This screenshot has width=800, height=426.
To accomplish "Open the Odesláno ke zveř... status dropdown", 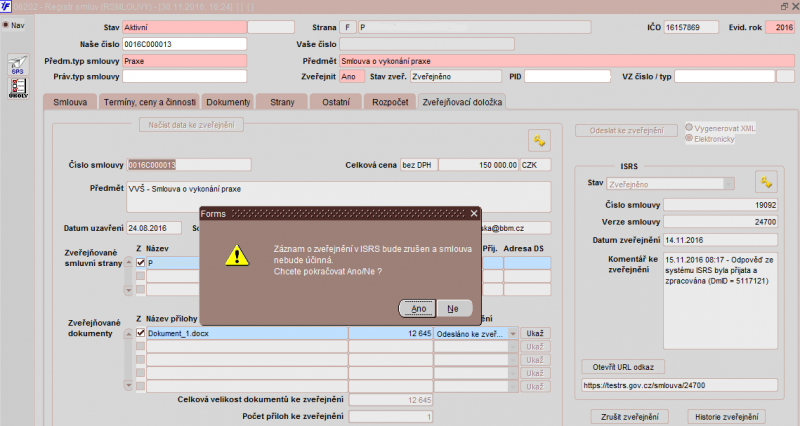I will (513, 334).
